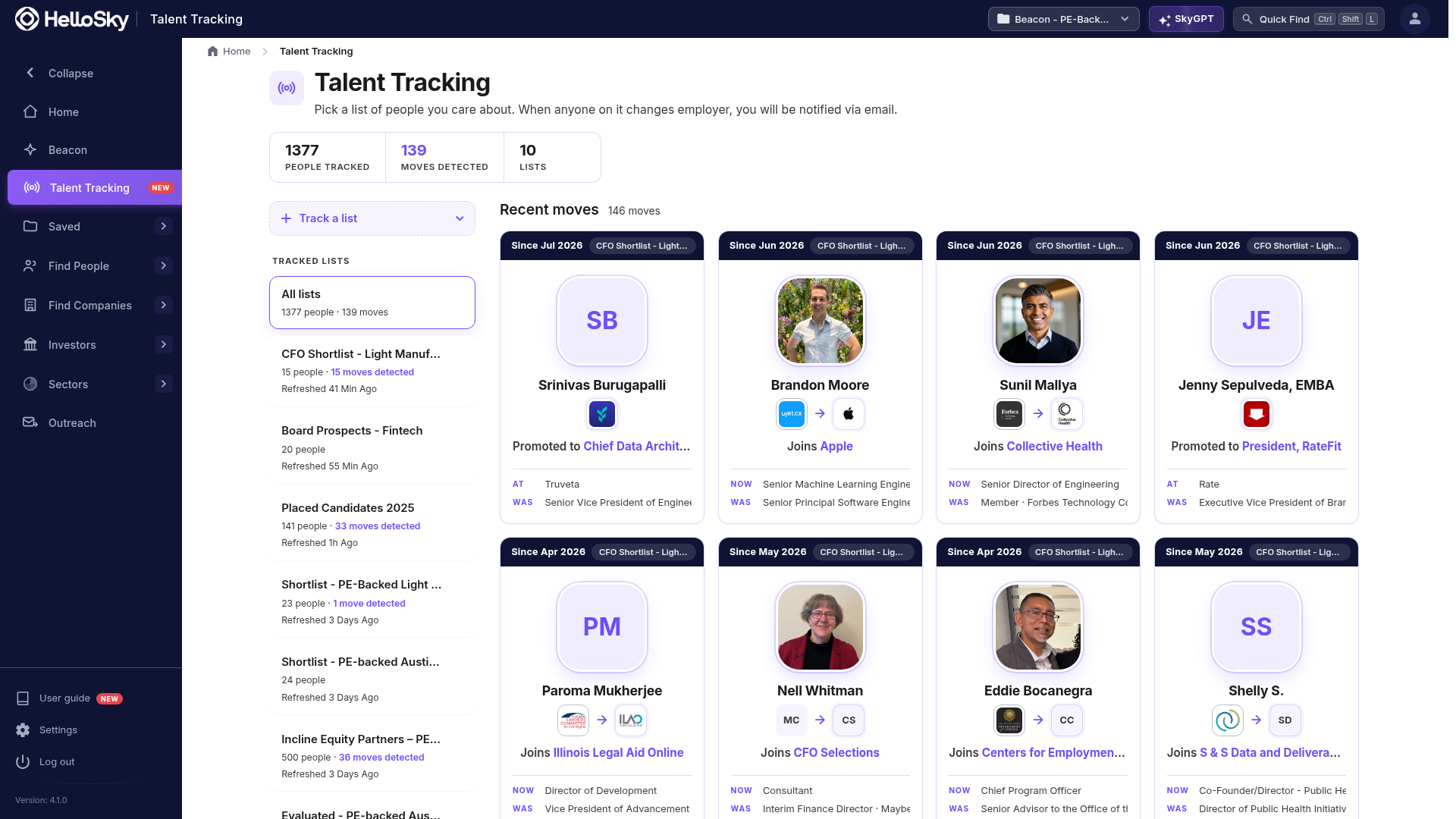Image resolution: width=1456 pixels, height=819 pixels.
Task: Expand the Find People chevron
Action: coord(163,265)
